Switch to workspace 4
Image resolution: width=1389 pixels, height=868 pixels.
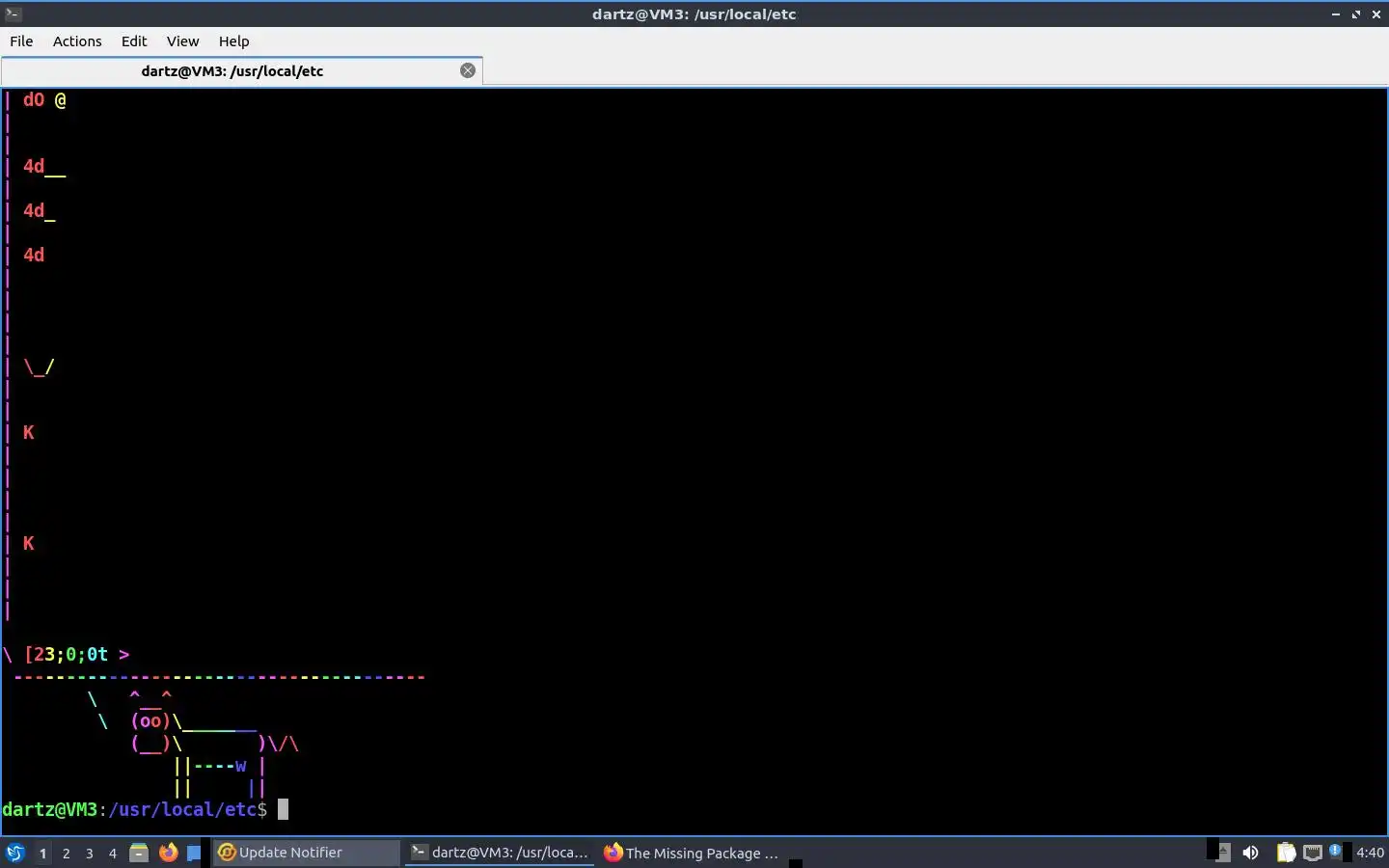(112, 854)
